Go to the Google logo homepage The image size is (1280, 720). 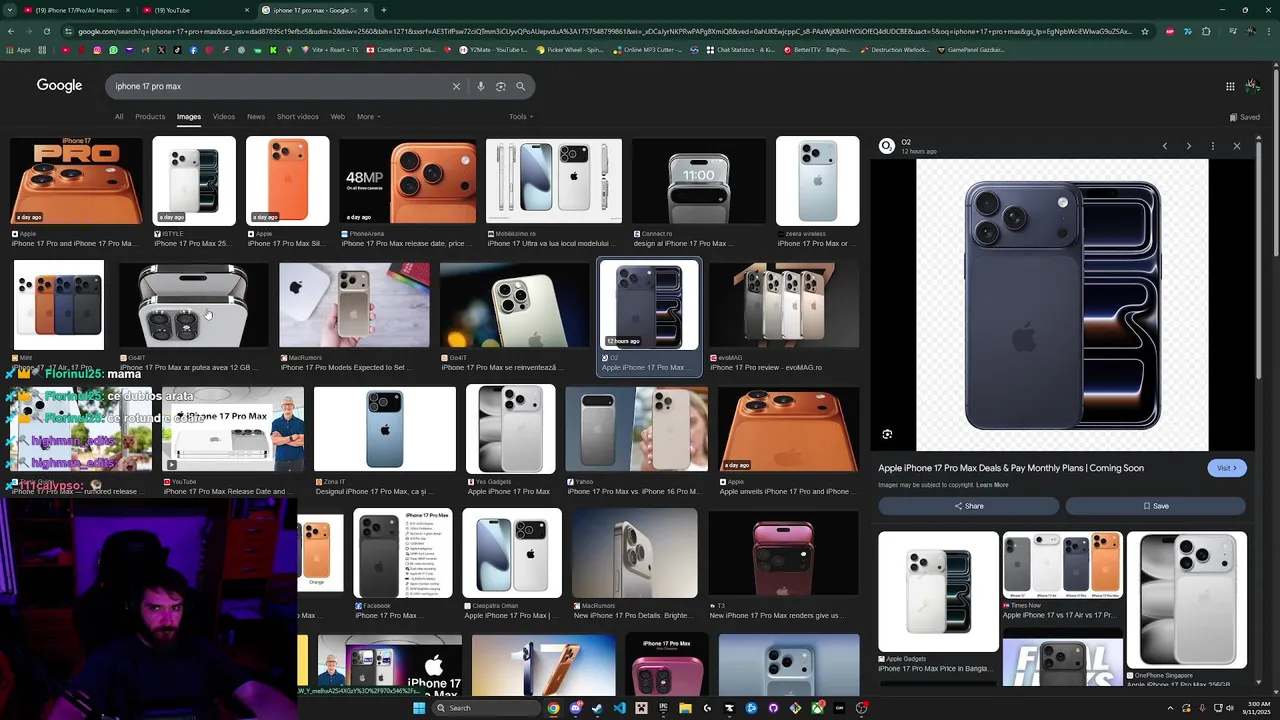coord(59,86)
